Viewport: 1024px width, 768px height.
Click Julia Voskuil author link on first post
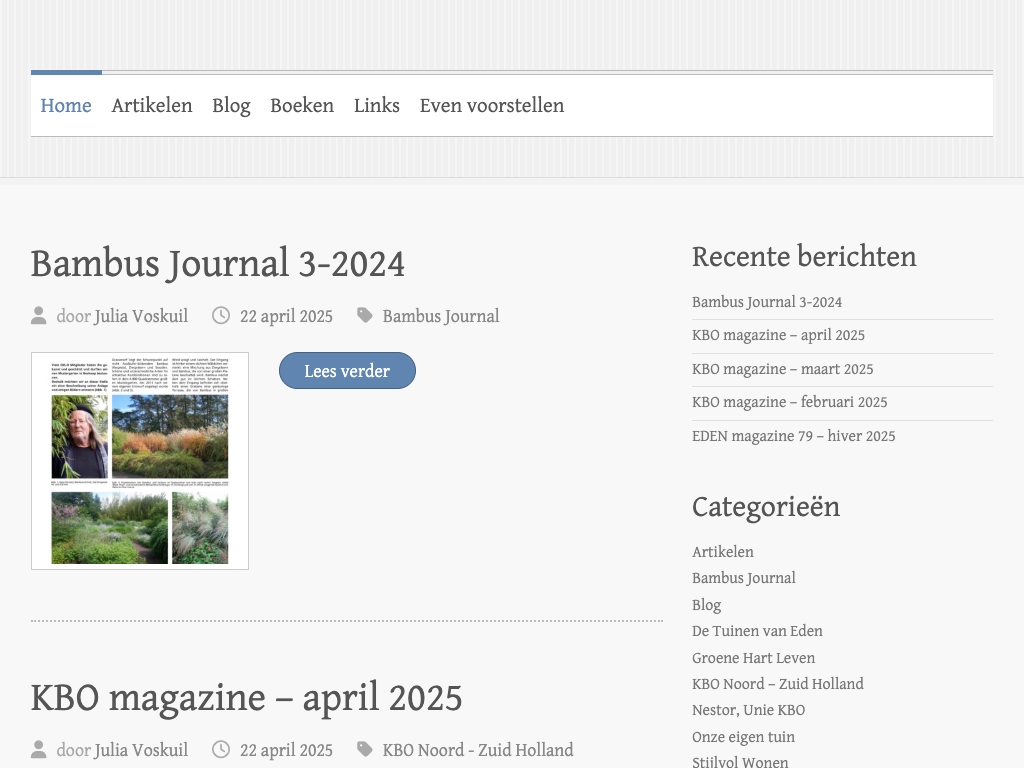[141, 316]
